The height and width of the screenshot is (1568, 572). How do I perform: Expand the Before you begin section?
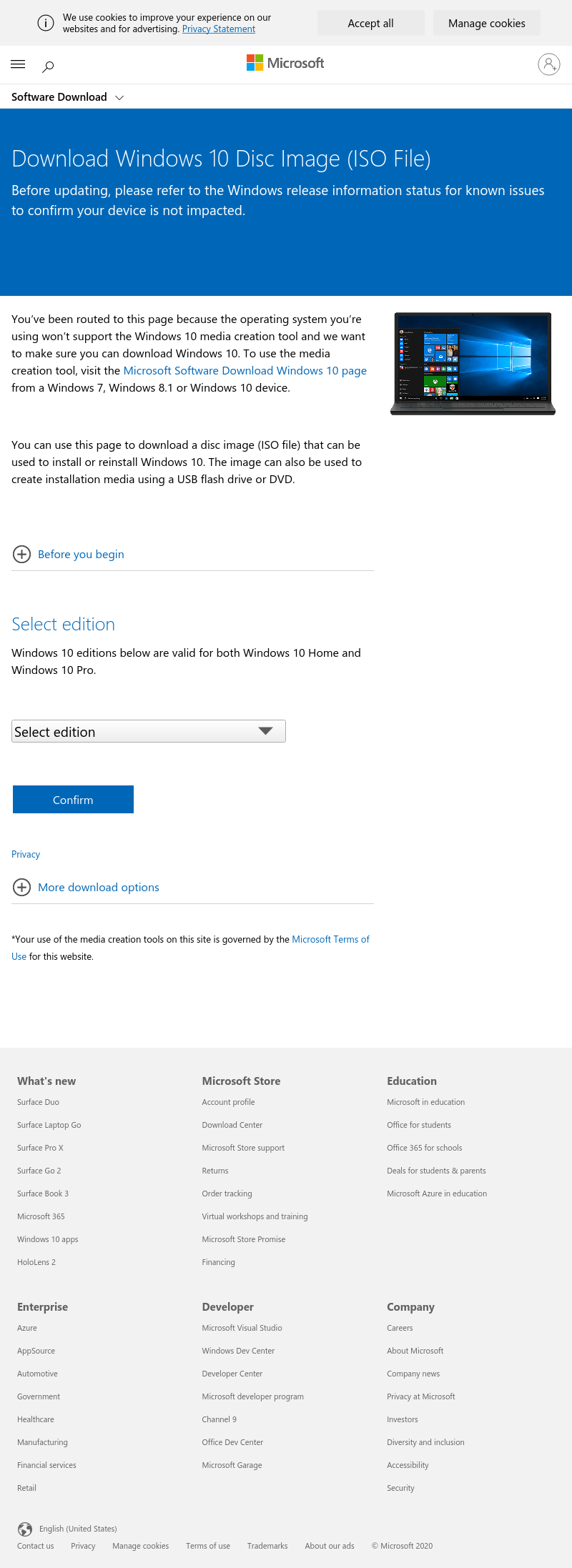81,554
